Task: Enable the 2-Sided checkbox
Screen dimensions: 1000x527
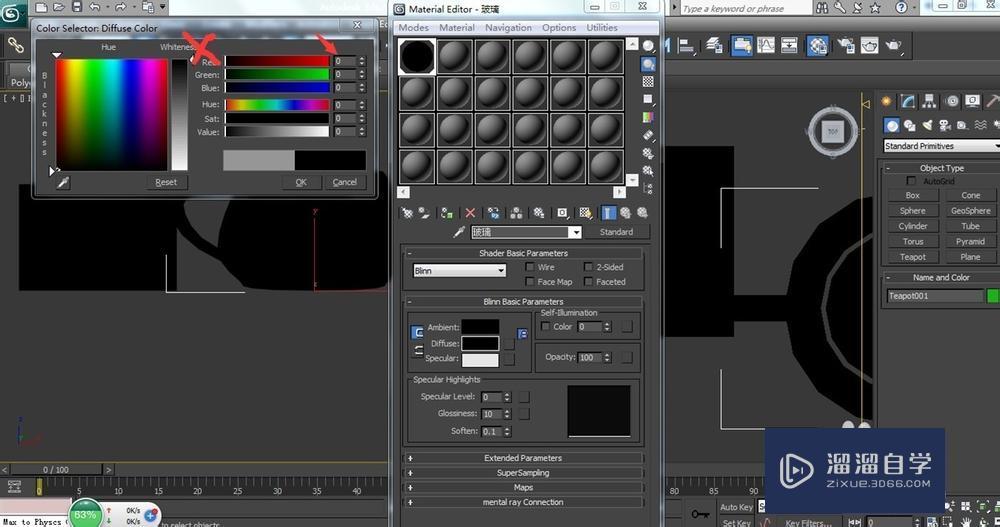Action: tap(588, 268)
